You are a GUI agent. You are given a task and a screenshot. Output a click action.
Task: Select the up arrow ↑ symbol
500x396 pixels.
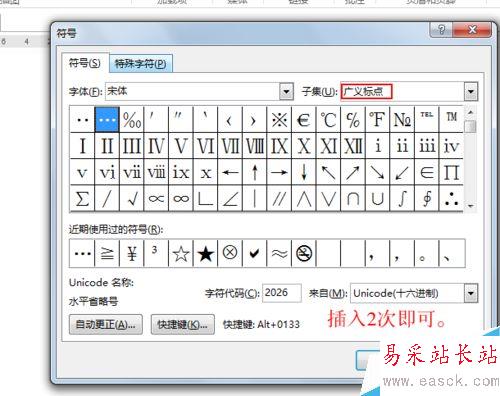click(255, 172)
